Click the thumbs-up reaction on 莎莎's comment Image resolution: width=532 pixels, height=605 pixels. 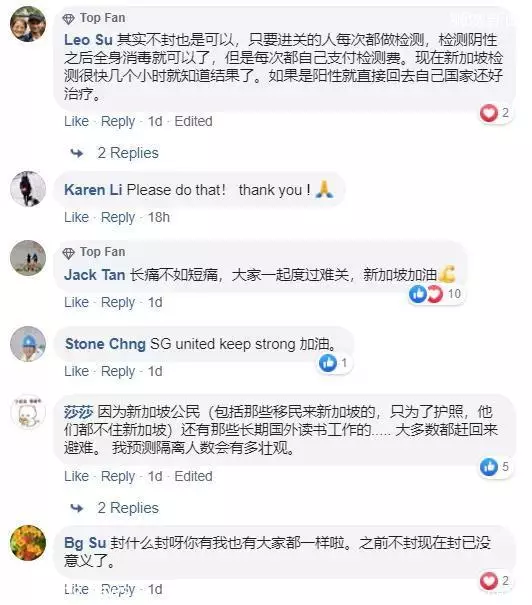tap(489, 467)
